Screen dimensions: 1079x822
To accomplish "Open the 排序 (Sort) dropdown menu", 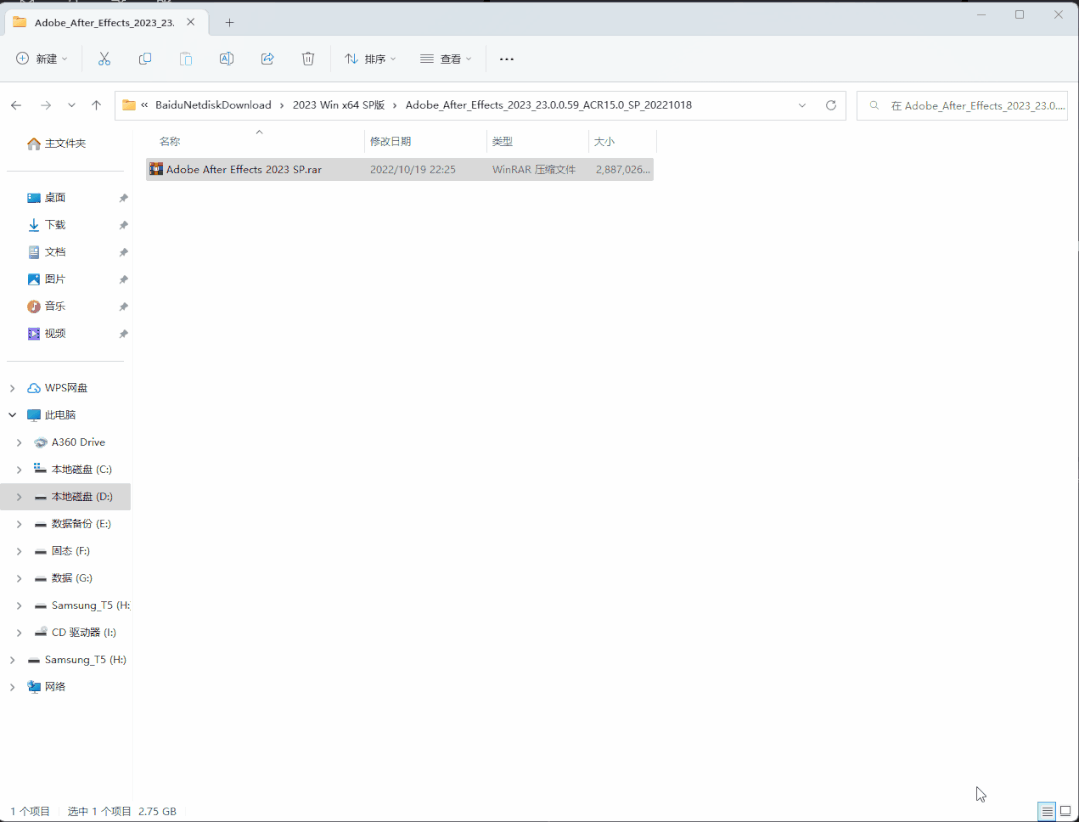I will point(370,59).
